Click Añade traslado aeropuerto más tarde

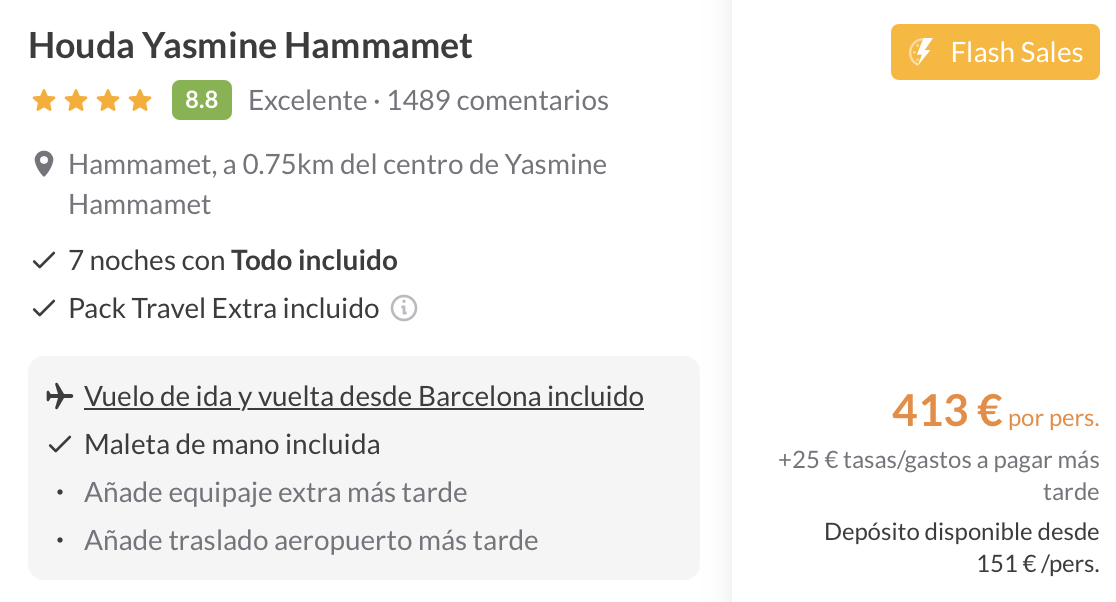tap(311, 541)
